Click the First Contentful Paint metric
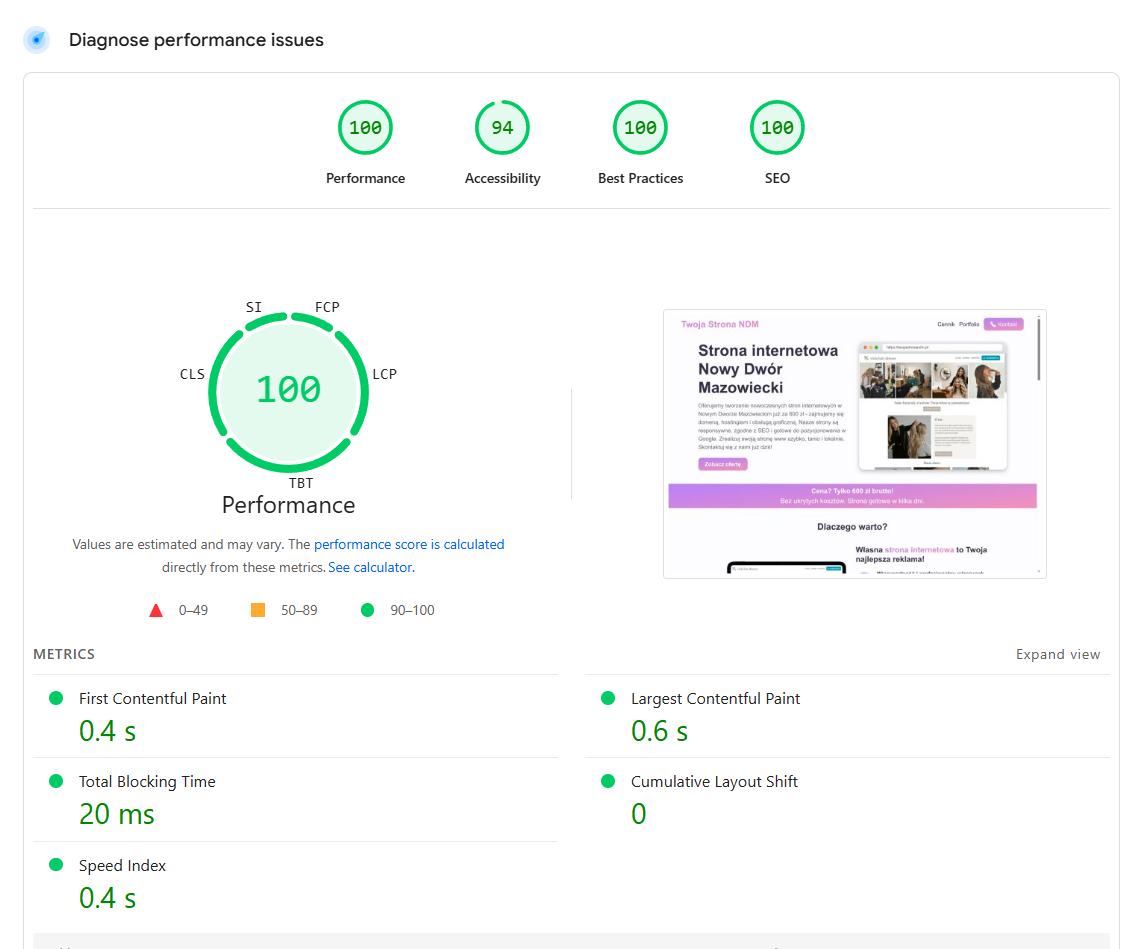The height and width of the screenshot is (949, 1133). (x=296, y=716)
